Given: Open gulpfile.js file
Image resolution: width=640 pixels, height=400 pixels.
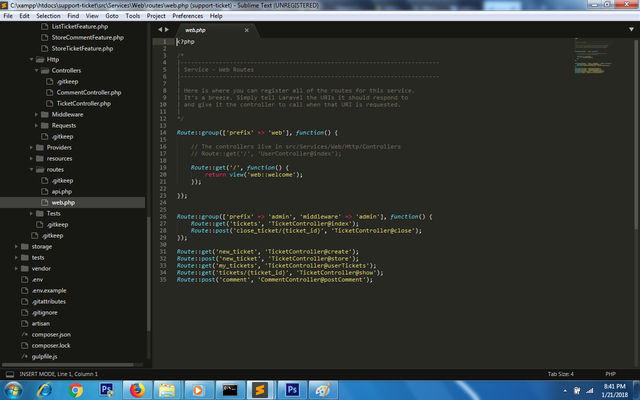Looking at the screenshot, I should coord(44,357).
